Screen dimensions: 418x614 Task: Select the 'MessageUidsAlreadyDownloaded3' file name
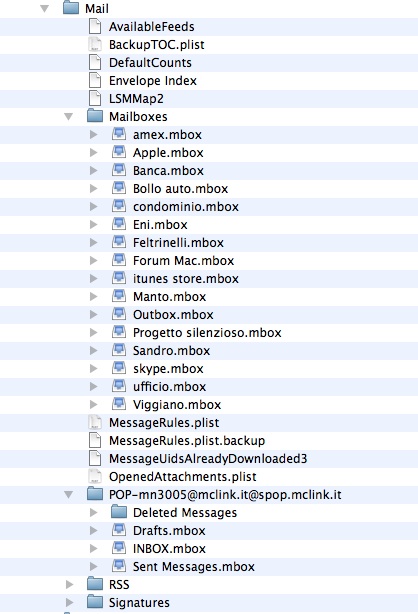[x=208, y=459]
